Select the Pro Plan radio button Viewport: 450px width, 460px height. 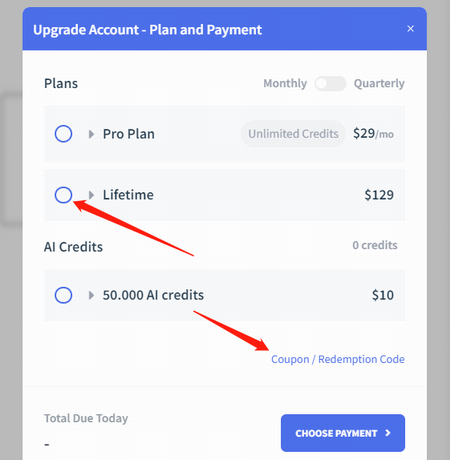(63, 134)
